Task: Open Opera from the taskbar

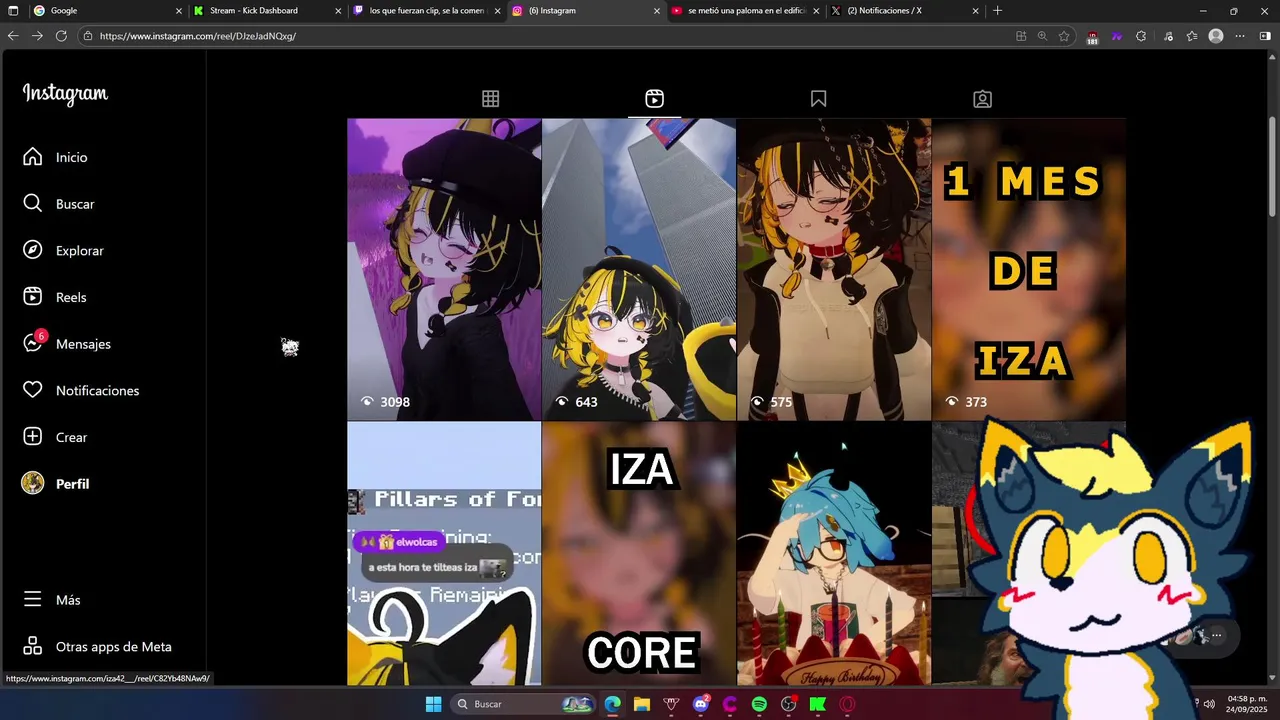Action: tap(848, 704)
